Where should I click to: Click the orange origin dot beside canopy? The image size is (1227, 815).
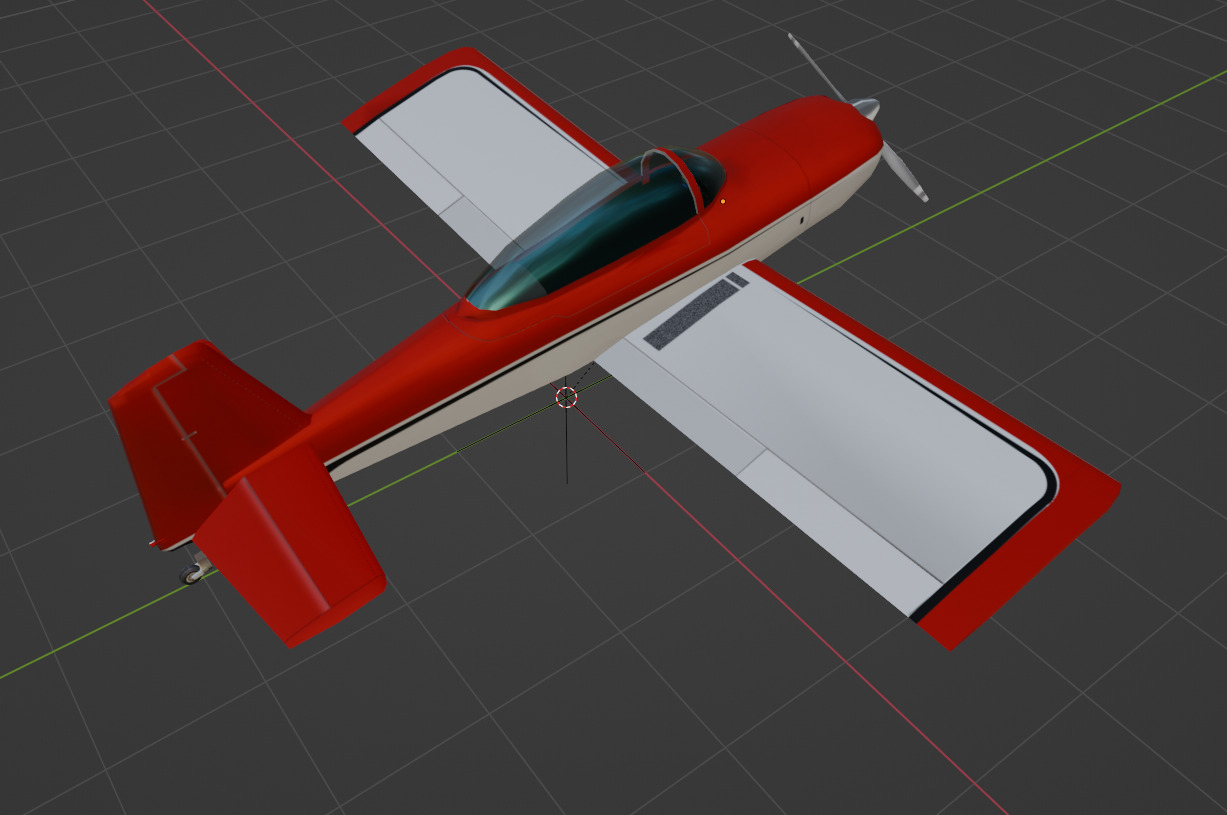[723, 201]
